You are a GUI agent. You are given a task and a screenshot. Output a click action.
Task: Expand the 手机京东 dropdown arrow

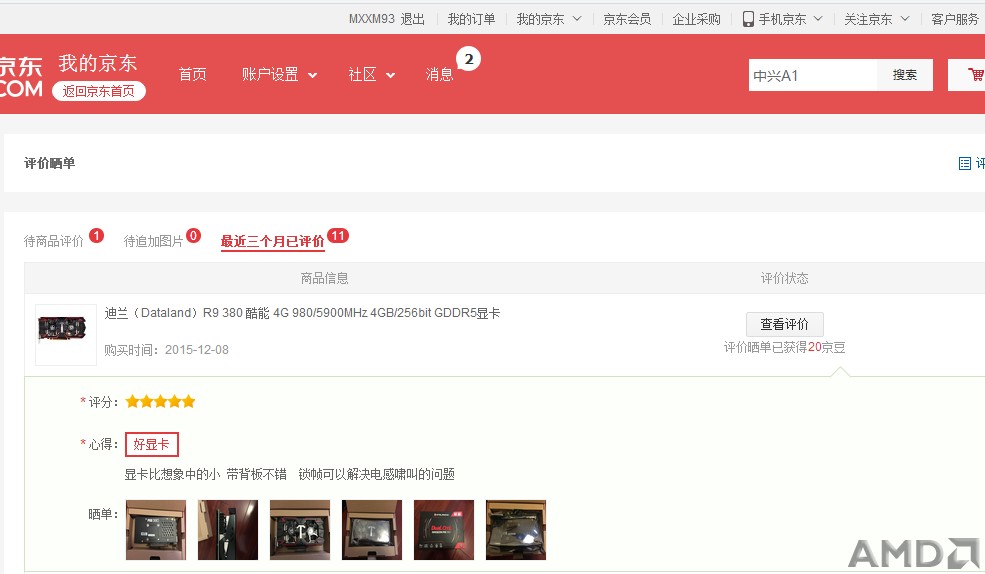click(818, 19)
